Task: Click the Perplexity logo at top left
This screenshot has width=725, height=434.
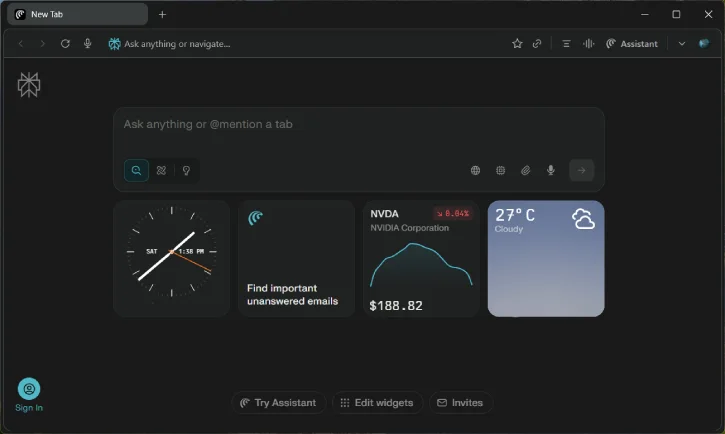Action: point(29,86)
